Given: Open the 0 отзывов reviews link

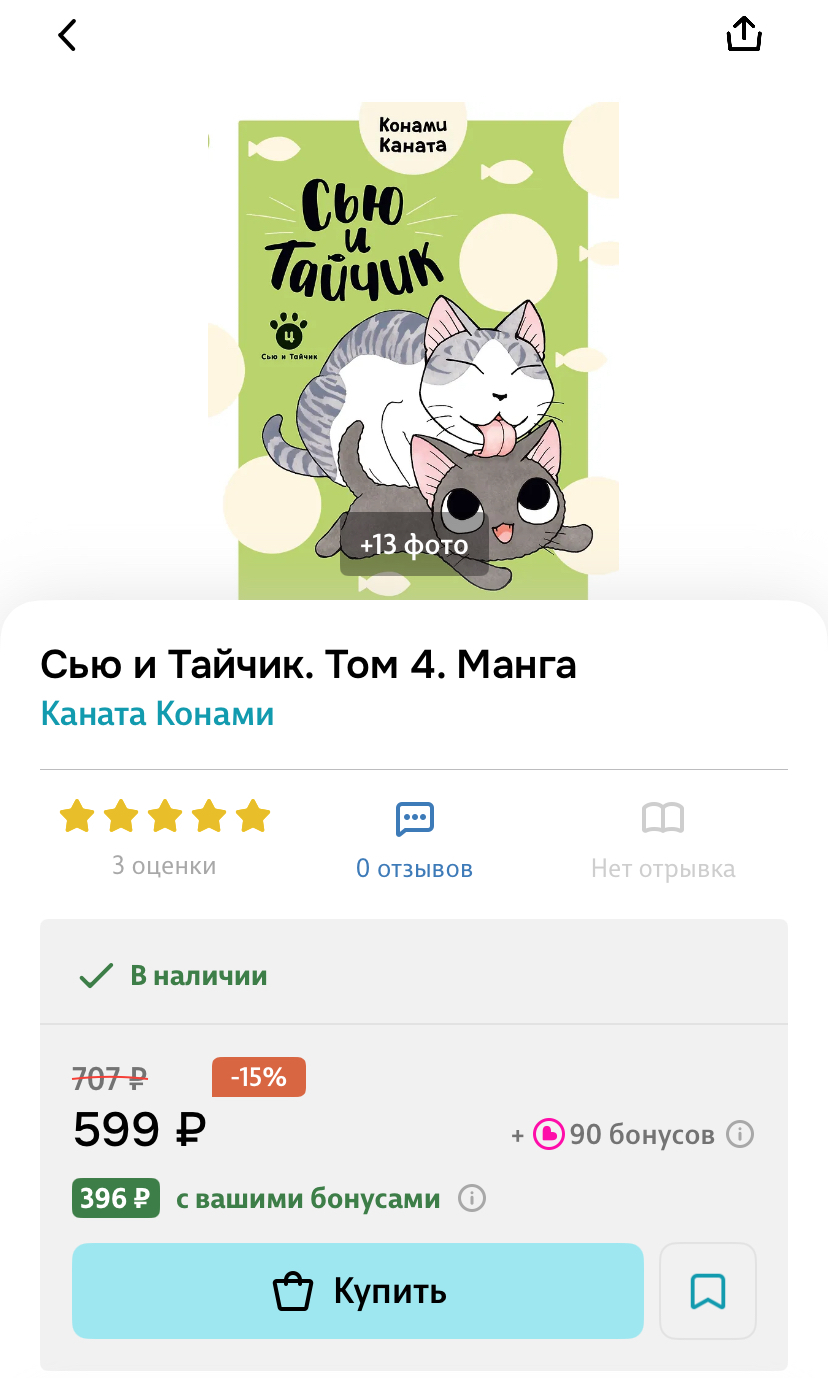Looking at the screenshot, I should [414, 869].
